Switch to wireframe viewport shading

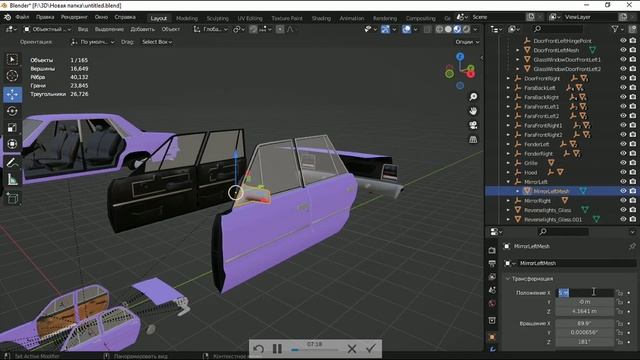click(440, 29)
